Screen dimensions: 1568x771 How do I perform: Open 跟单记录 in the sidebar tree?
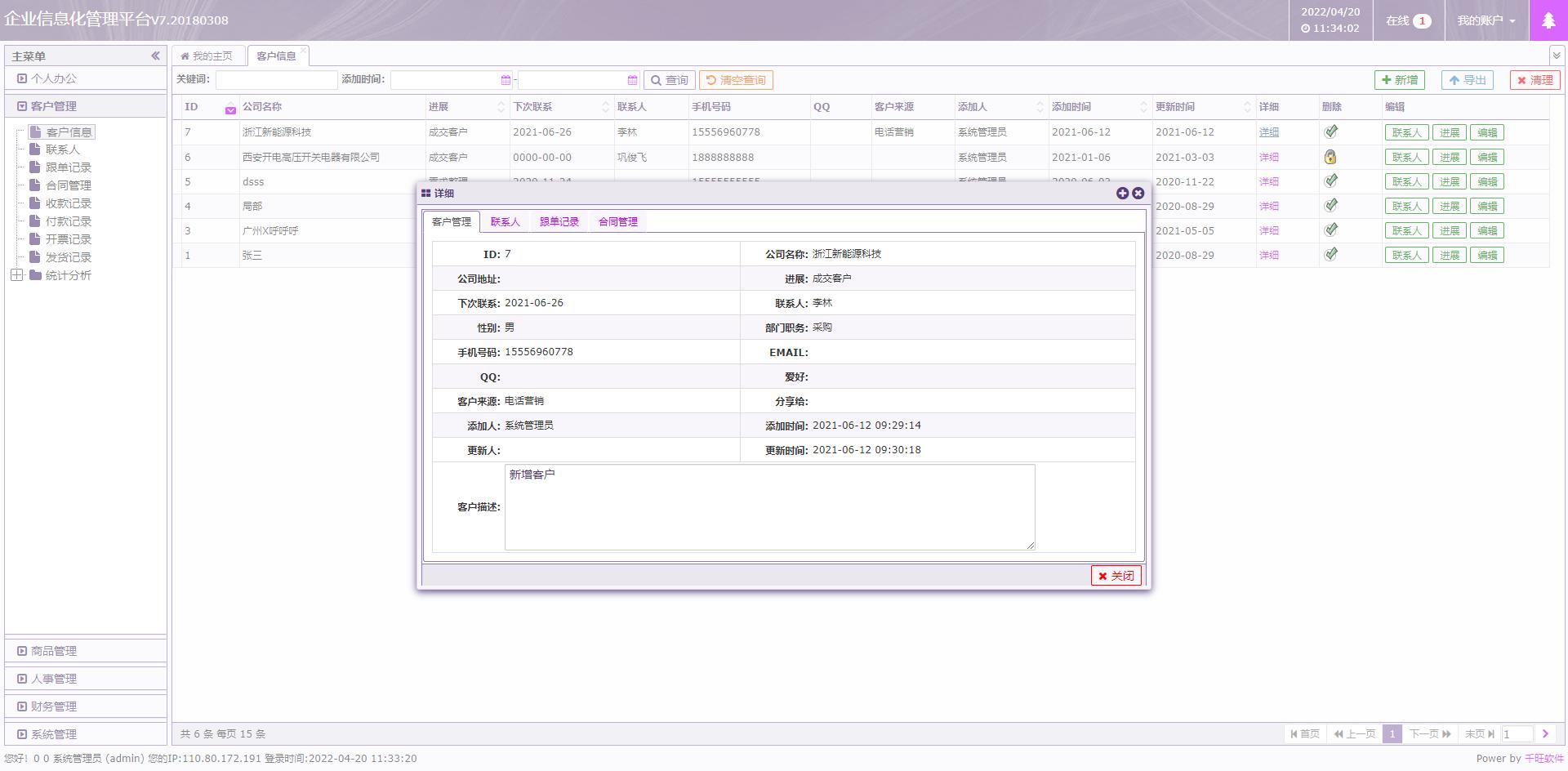69,167
